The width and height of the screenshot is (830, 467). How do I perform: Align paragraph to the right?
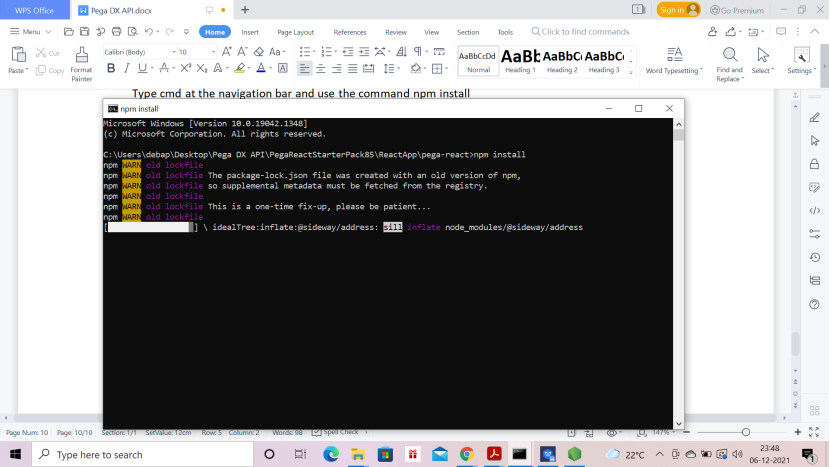coord(337,69)
